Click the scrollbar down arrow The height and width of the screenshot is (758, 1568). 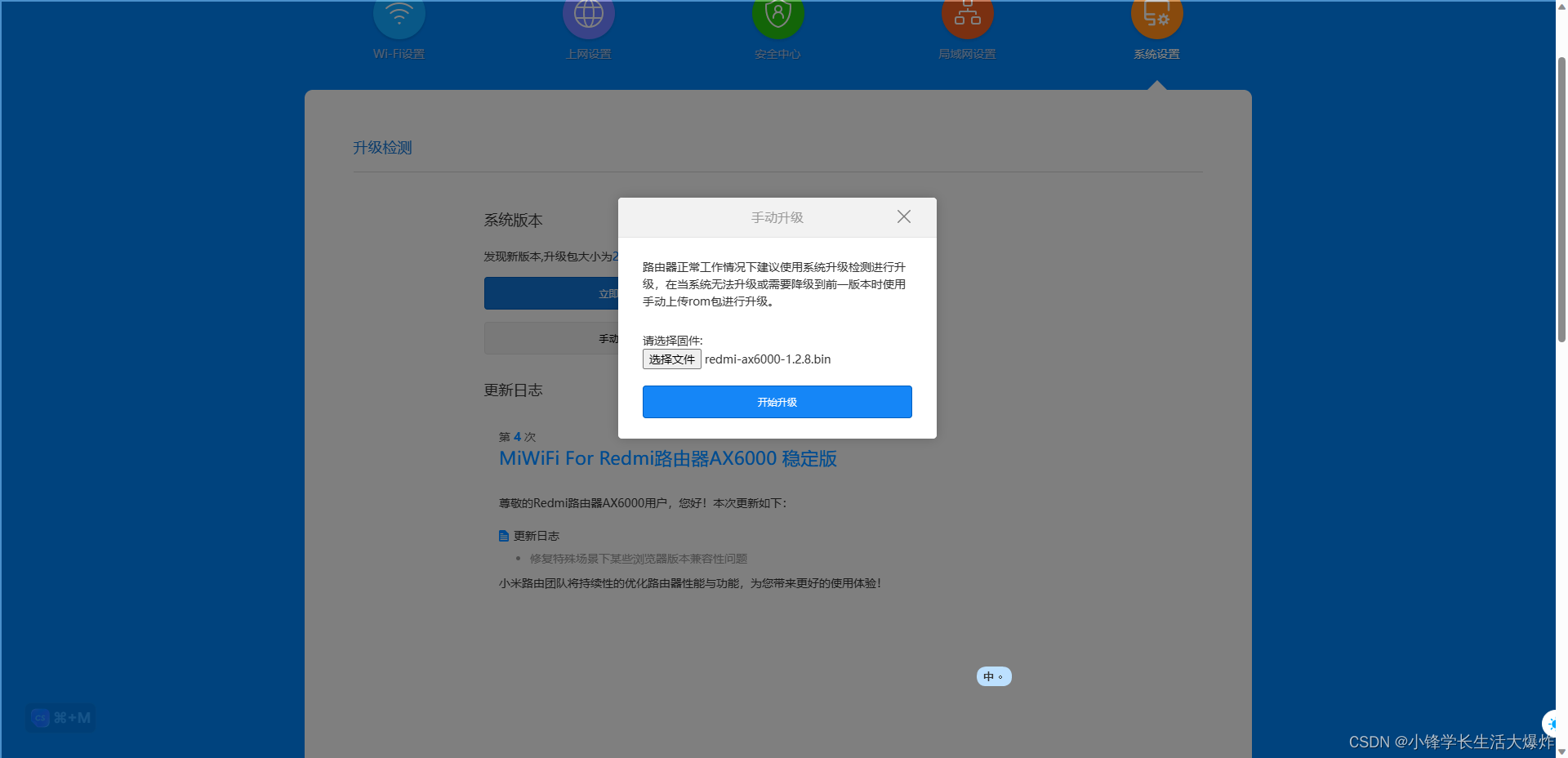[1561, 751]
